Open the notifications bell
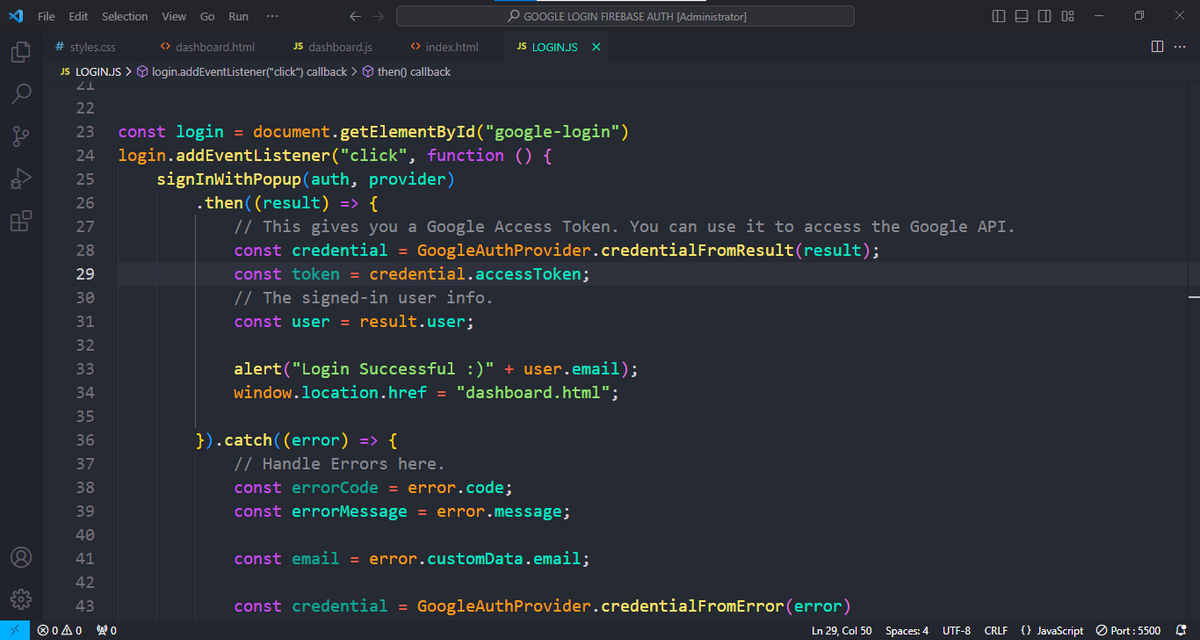This screenshot has width=1200, height=640. point(1181,631)
